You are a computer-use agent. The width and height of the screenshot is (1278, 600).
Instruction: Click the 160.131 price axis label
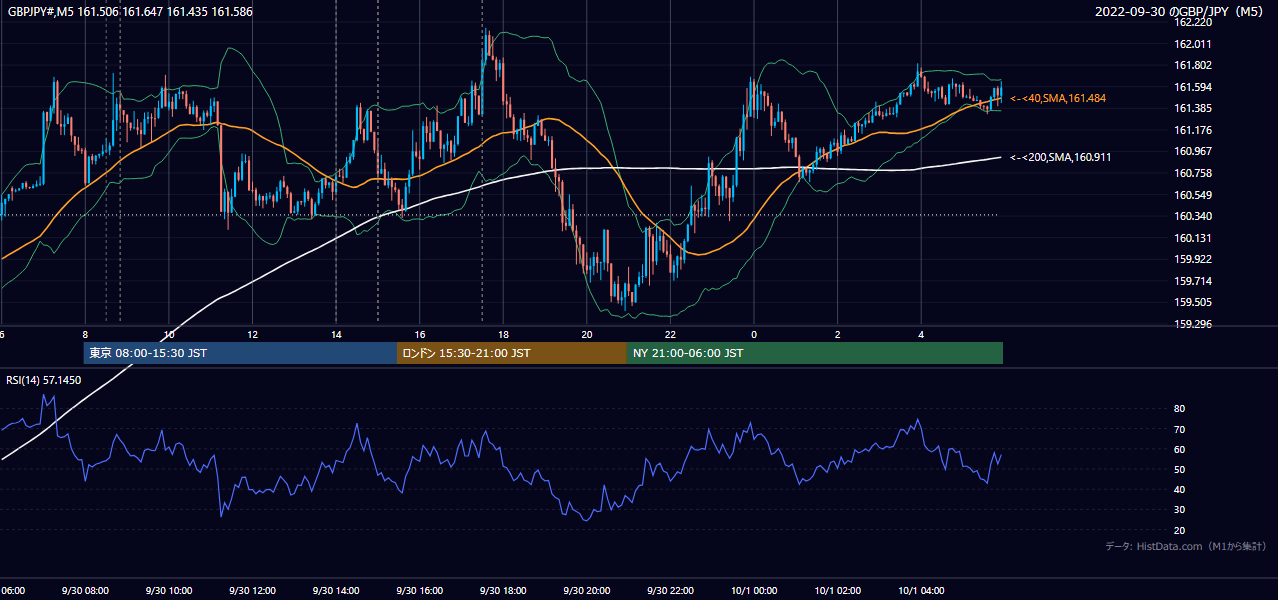1192,238
